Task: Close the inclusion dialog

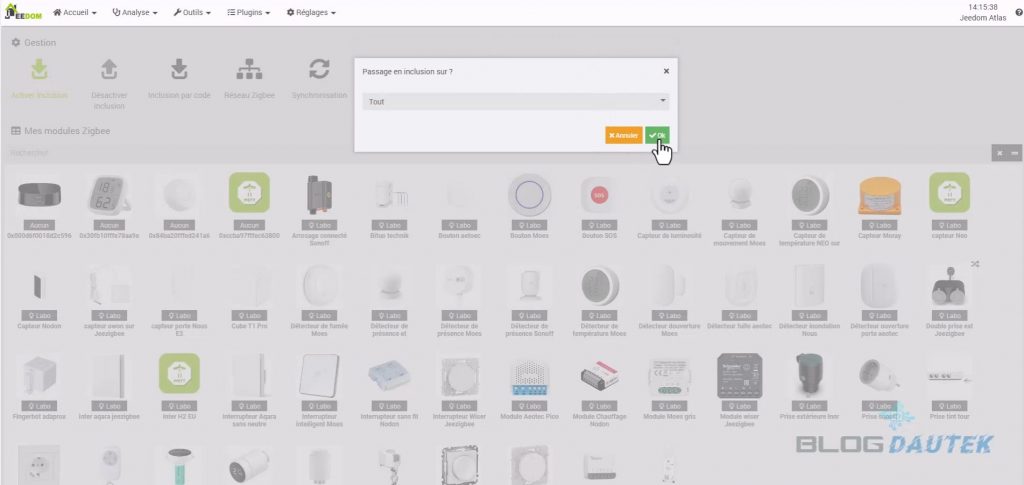Action: click(x=666, y=71)
